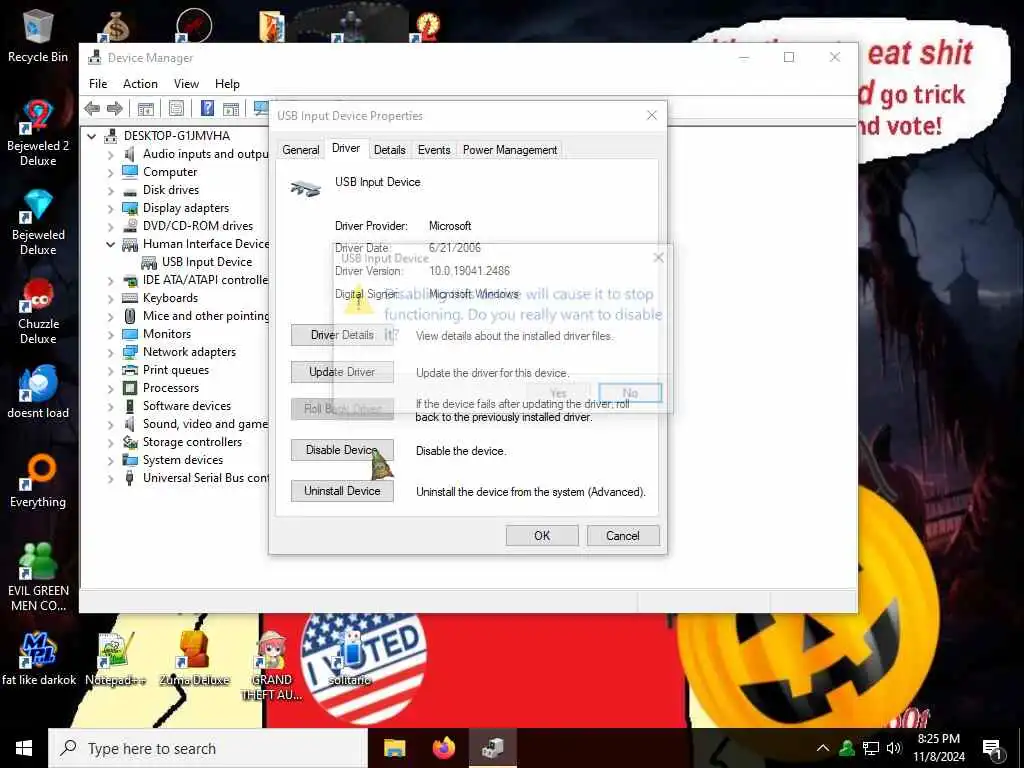1024x768 pixels.
Task: Click the Windows Start button
Action: click(24, 748)
